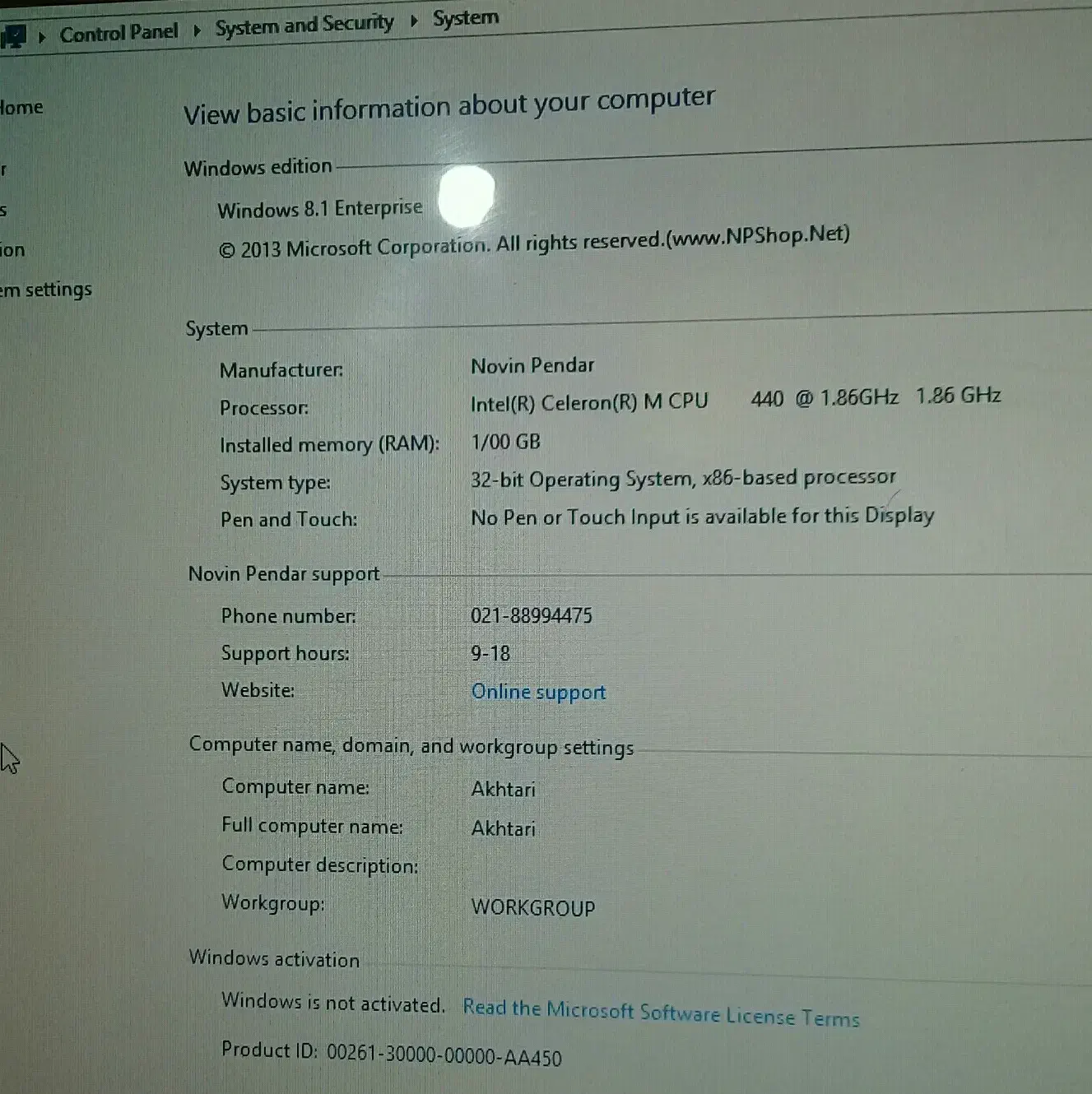Go to Control Panel in the breadcrumb
1092x1094 pixels.
pos(118,33)
